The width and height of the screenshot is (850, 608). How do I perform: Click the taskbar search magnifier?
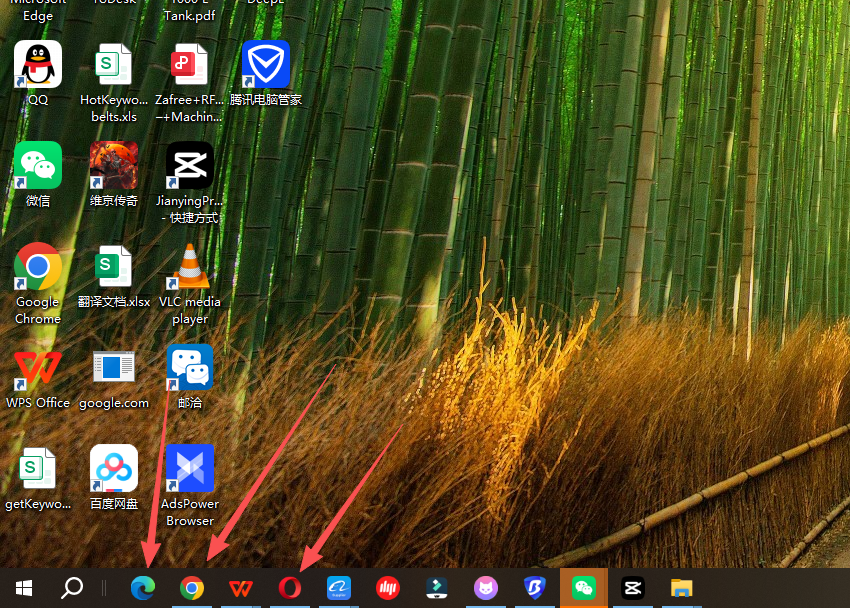pyautogui.click(x=72, y=588)
